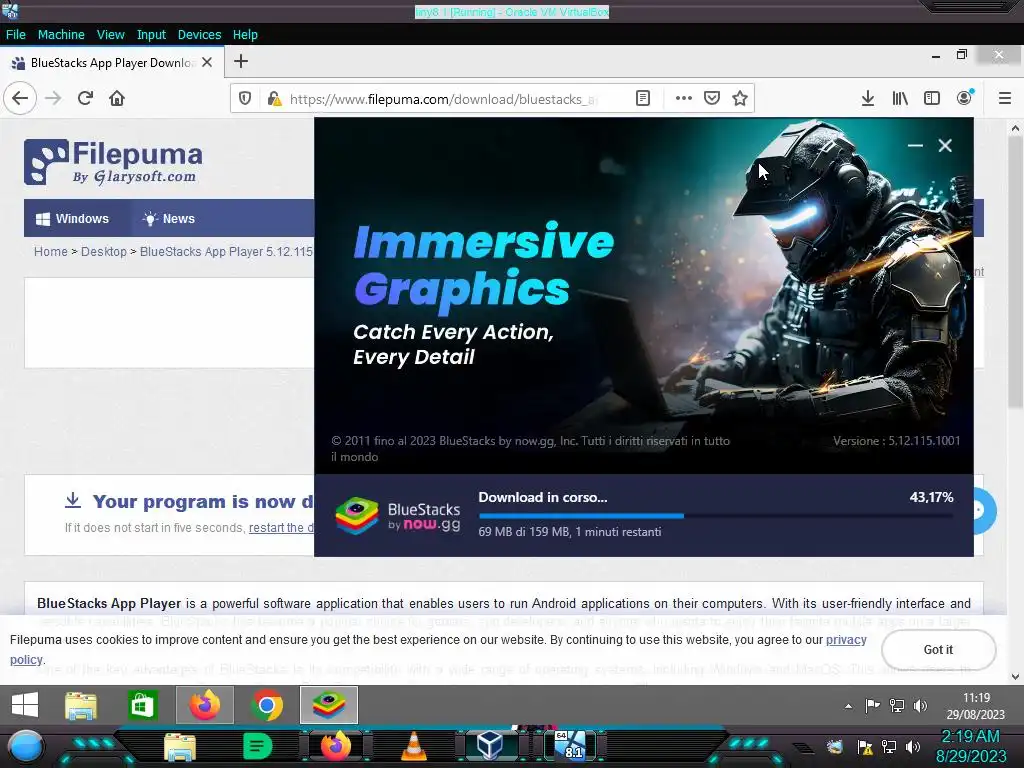Close the BlueStacks App Player tab
Image resolution: width=1024 pixels, height=768 pixels.
207,63
